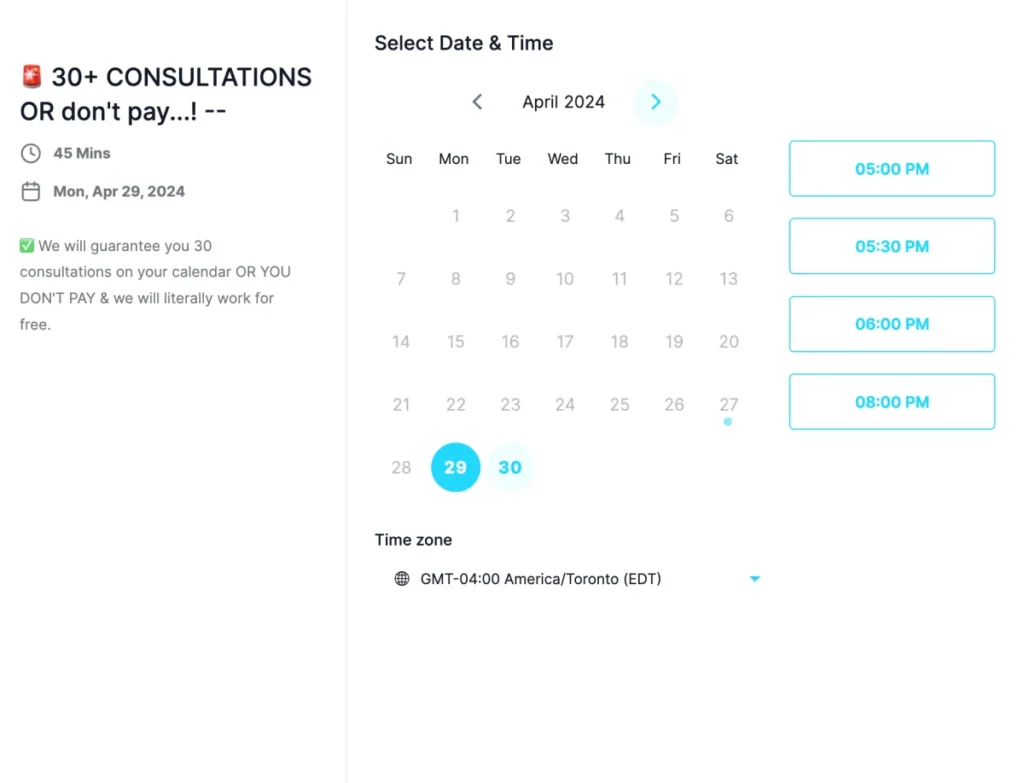Click date 15 in the calendar grid
Screen dimensions: 1024x783
click(456, 342)
